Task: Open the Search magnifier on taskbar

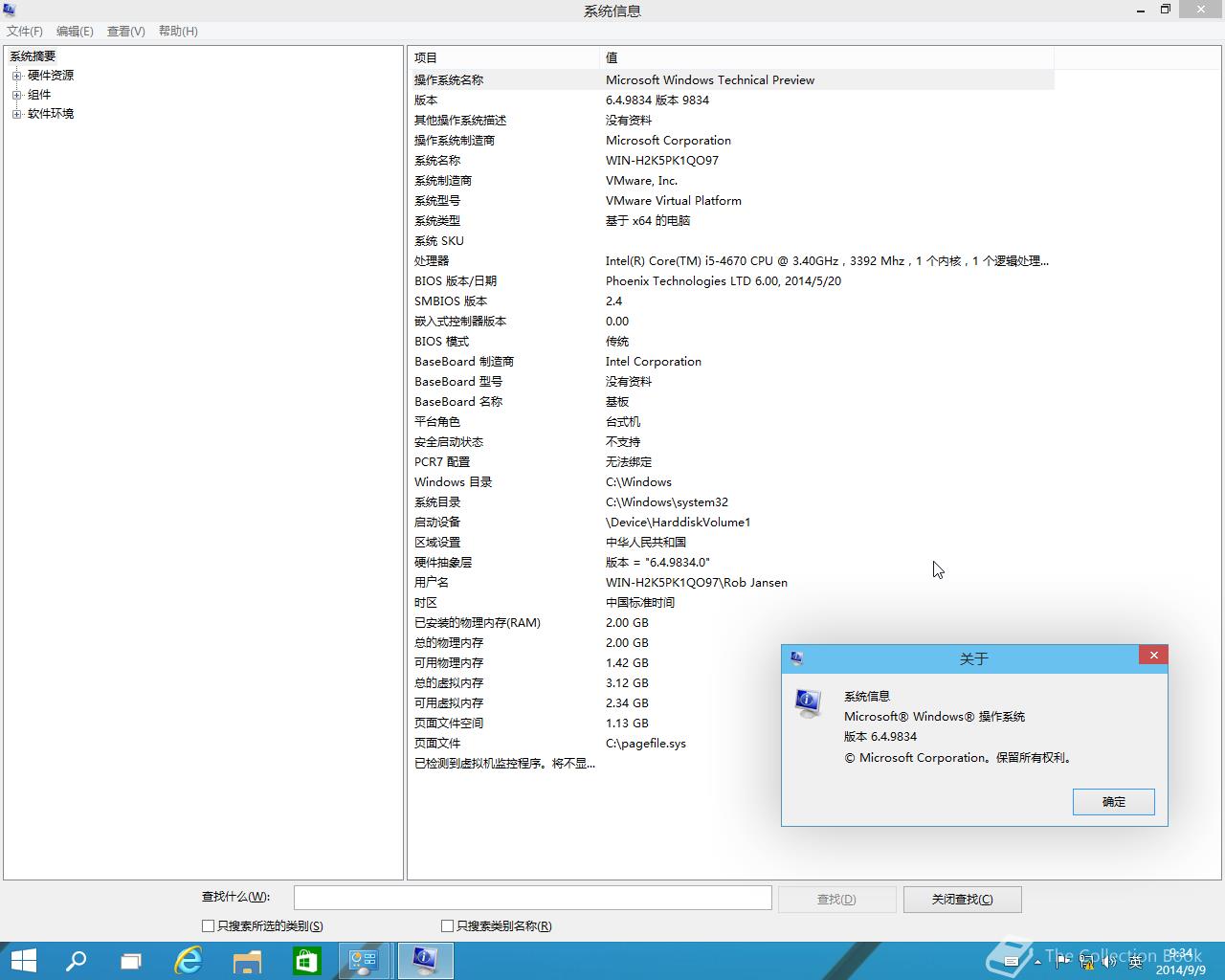Action: click(76, 961)
